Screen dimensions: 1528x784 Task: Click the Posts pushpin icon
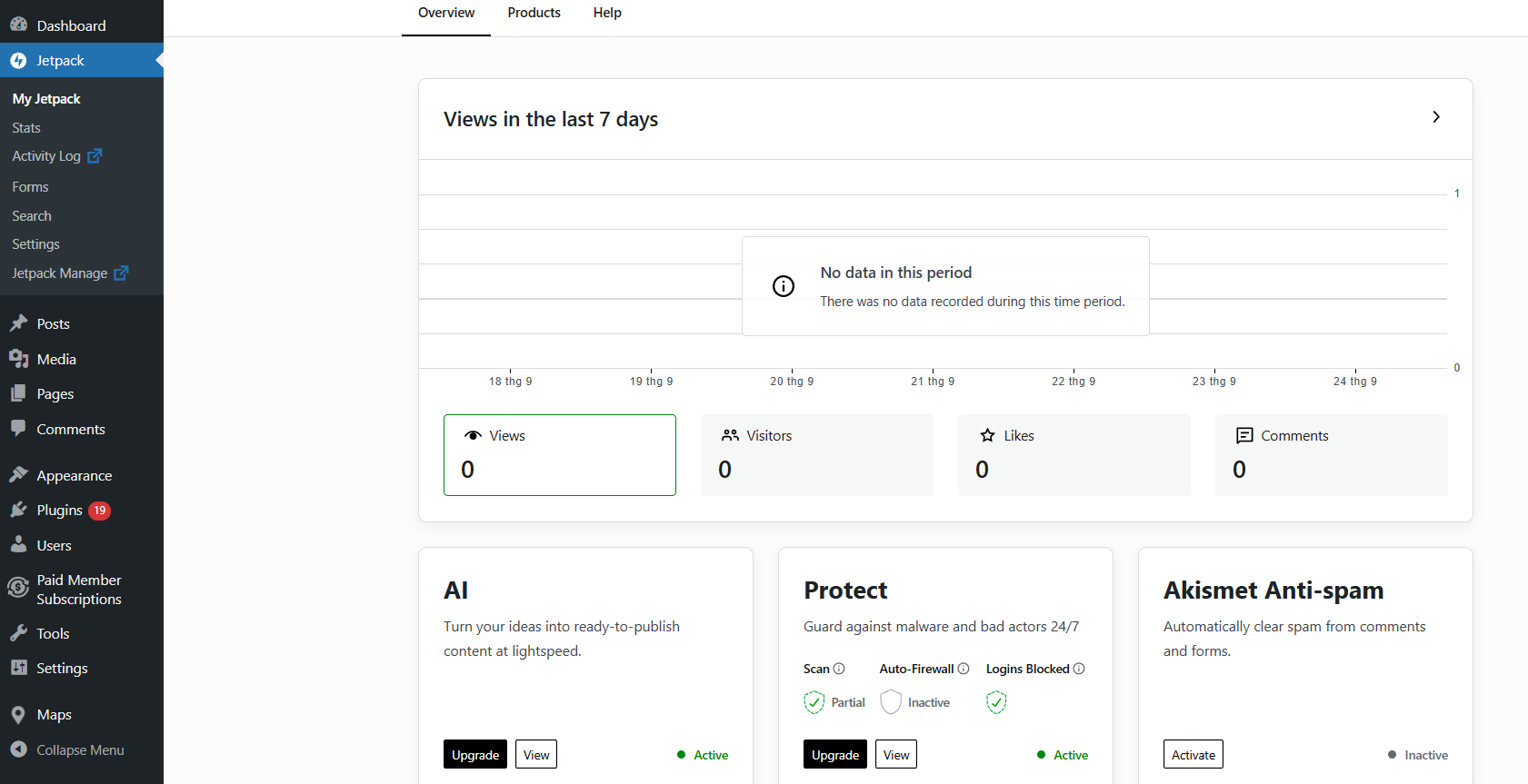(18, 323)
